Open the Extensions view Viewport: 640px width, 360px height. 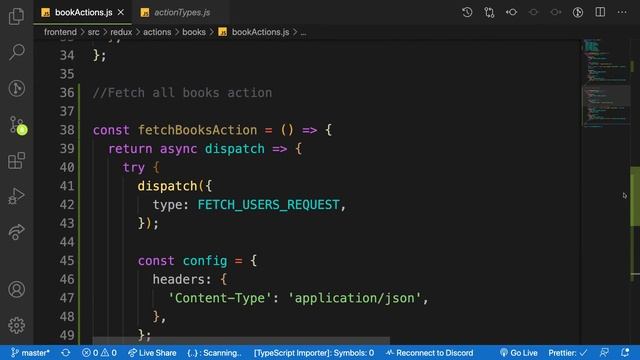click(16, 160)
